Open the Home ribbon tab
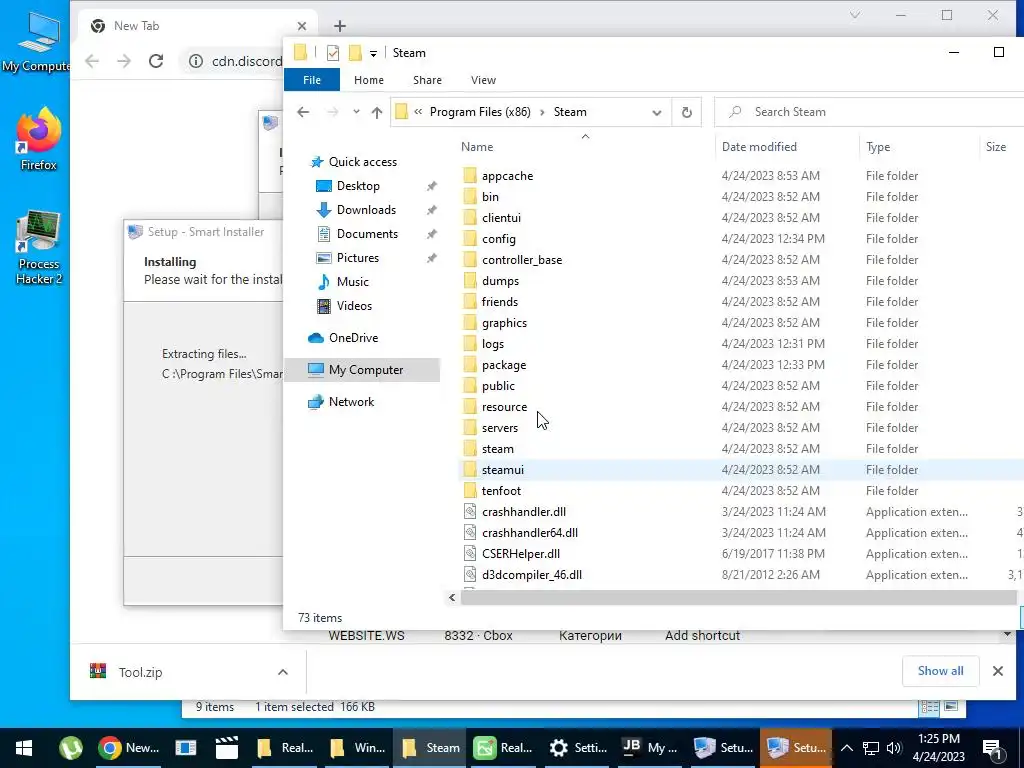Screen dimensions: 1024x768 [x=368, y=80]
